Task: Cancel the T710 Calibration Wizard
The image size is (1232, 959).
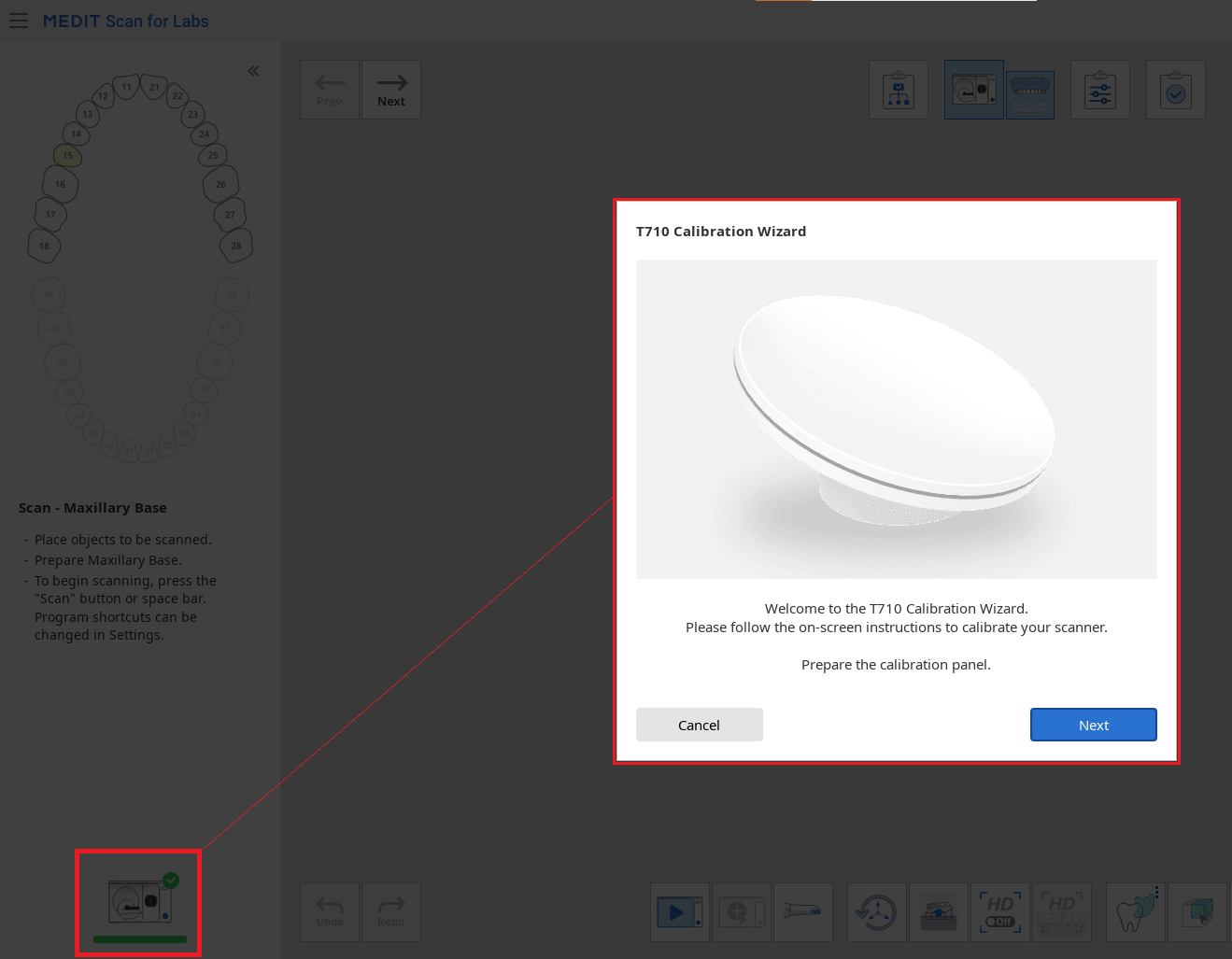Action: click(x=700, y=725)
